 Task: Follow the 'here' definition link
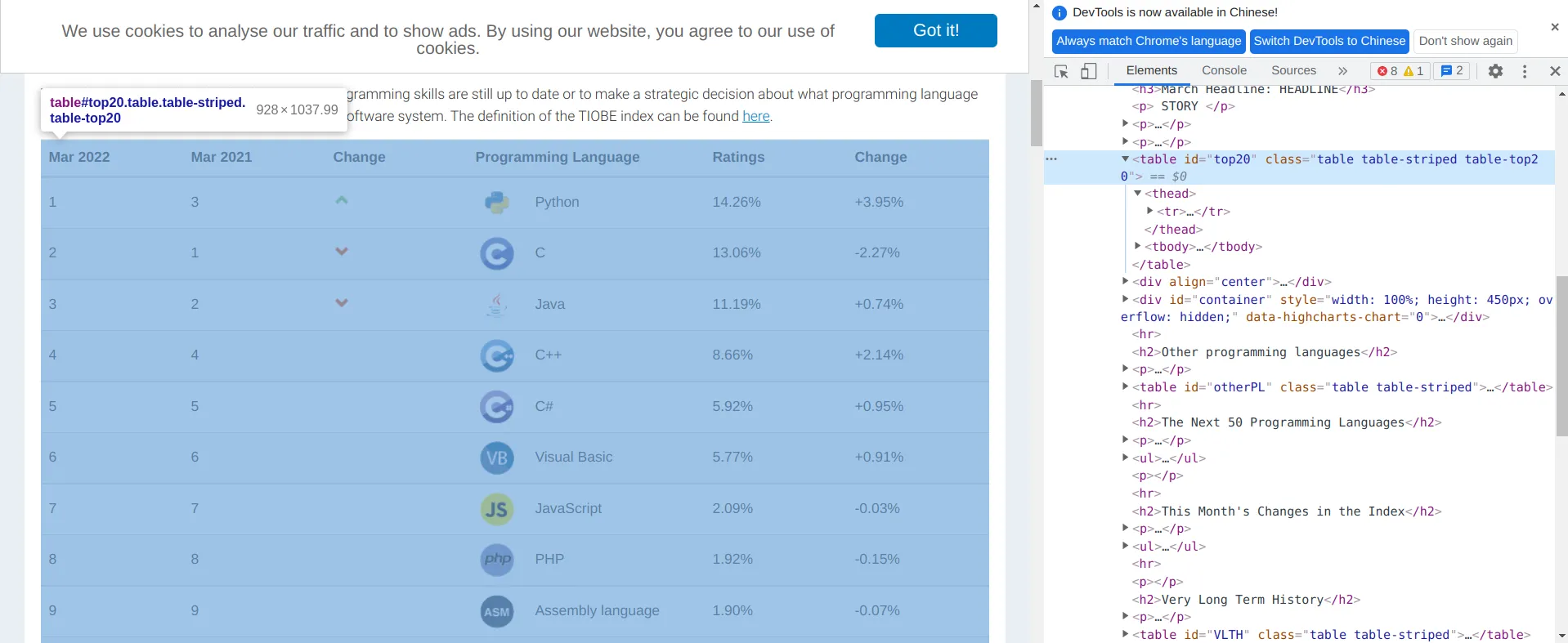755,116
